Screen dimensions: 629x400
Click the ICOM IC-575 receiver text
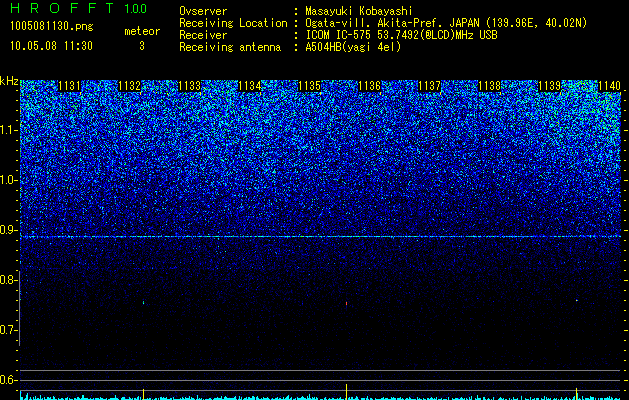point(401,35)
